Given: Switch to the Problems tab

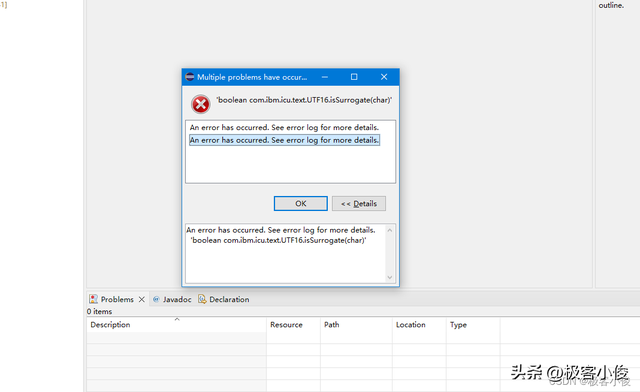Looking at the screenshot, I should point(117,299).
